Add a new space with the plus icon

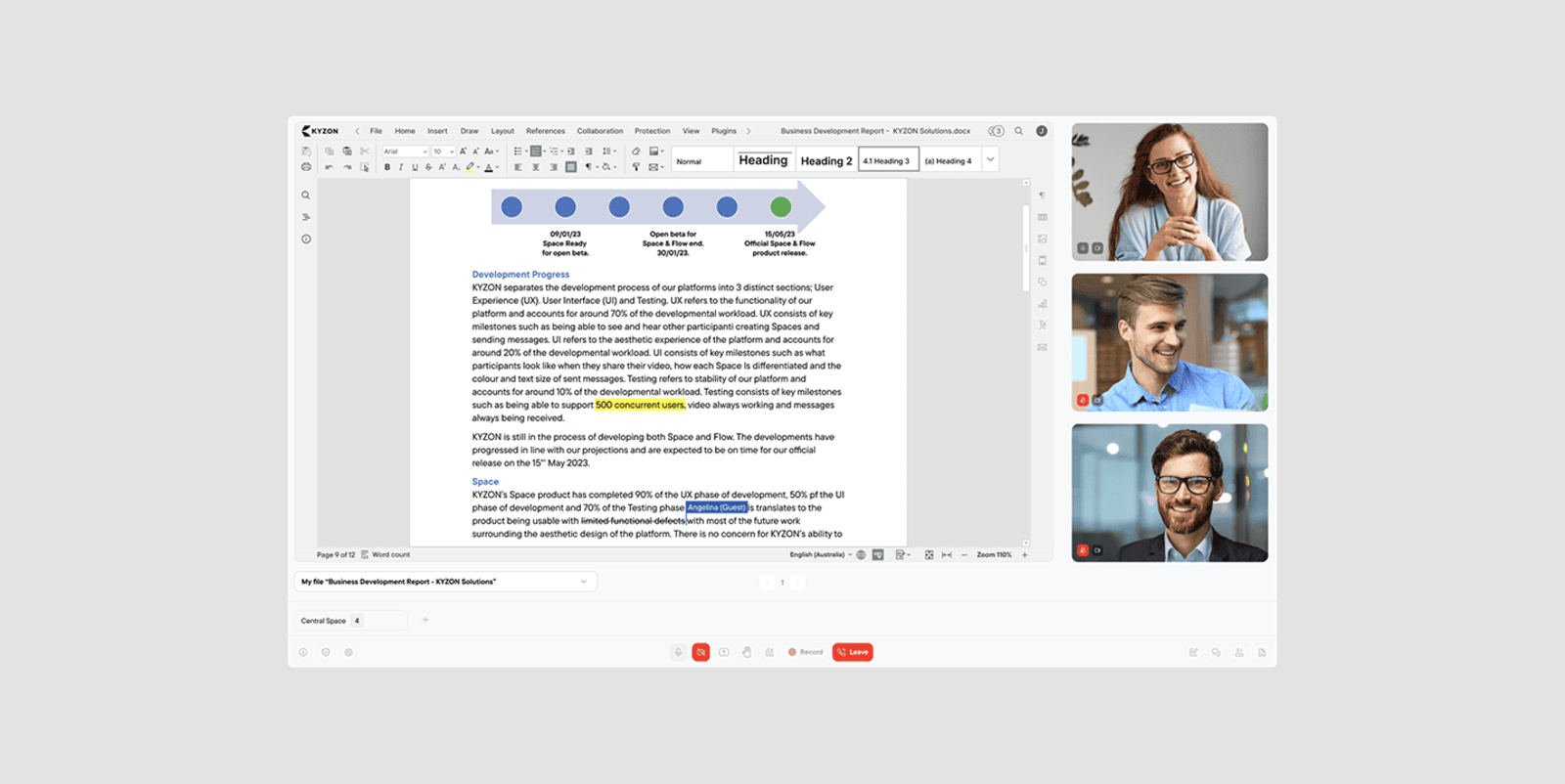coord(425,620)
